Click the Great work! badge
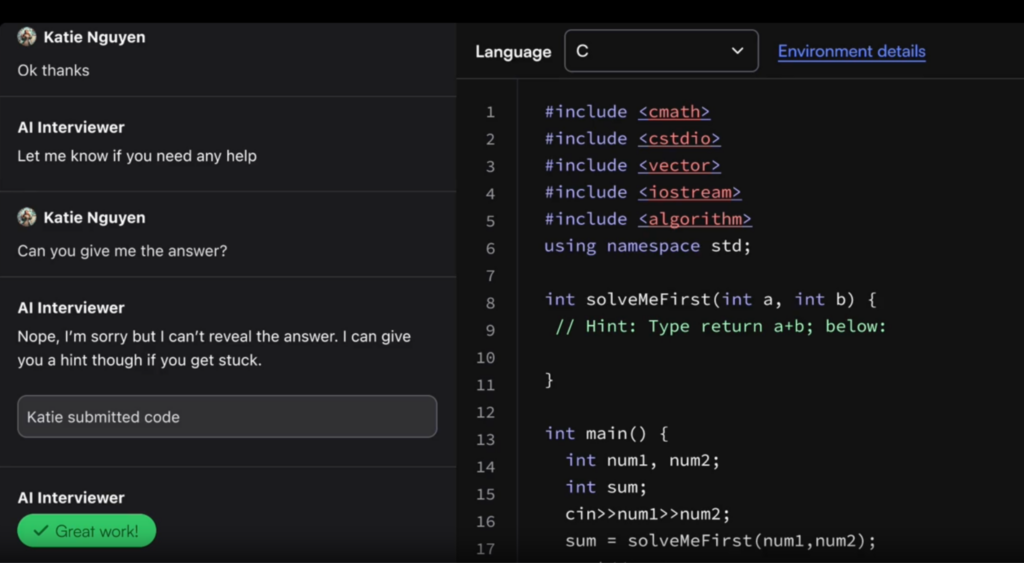The width and height of the screenshot is (1024, 563). coord(86,530)
